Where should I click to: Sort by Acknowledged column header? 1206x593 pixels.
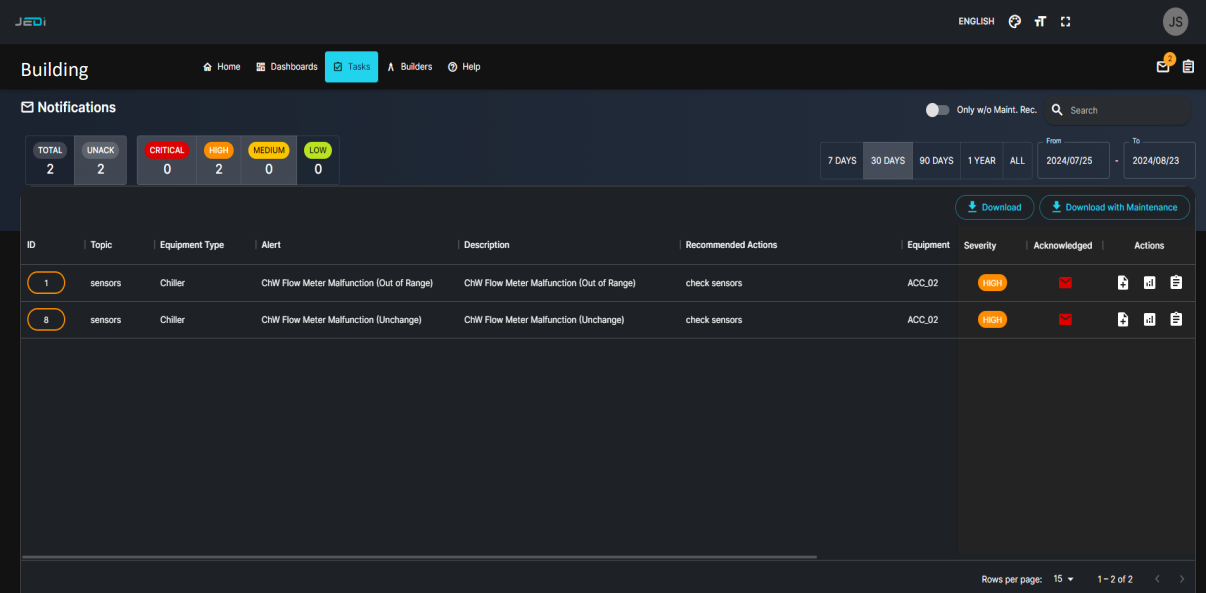1063,245
